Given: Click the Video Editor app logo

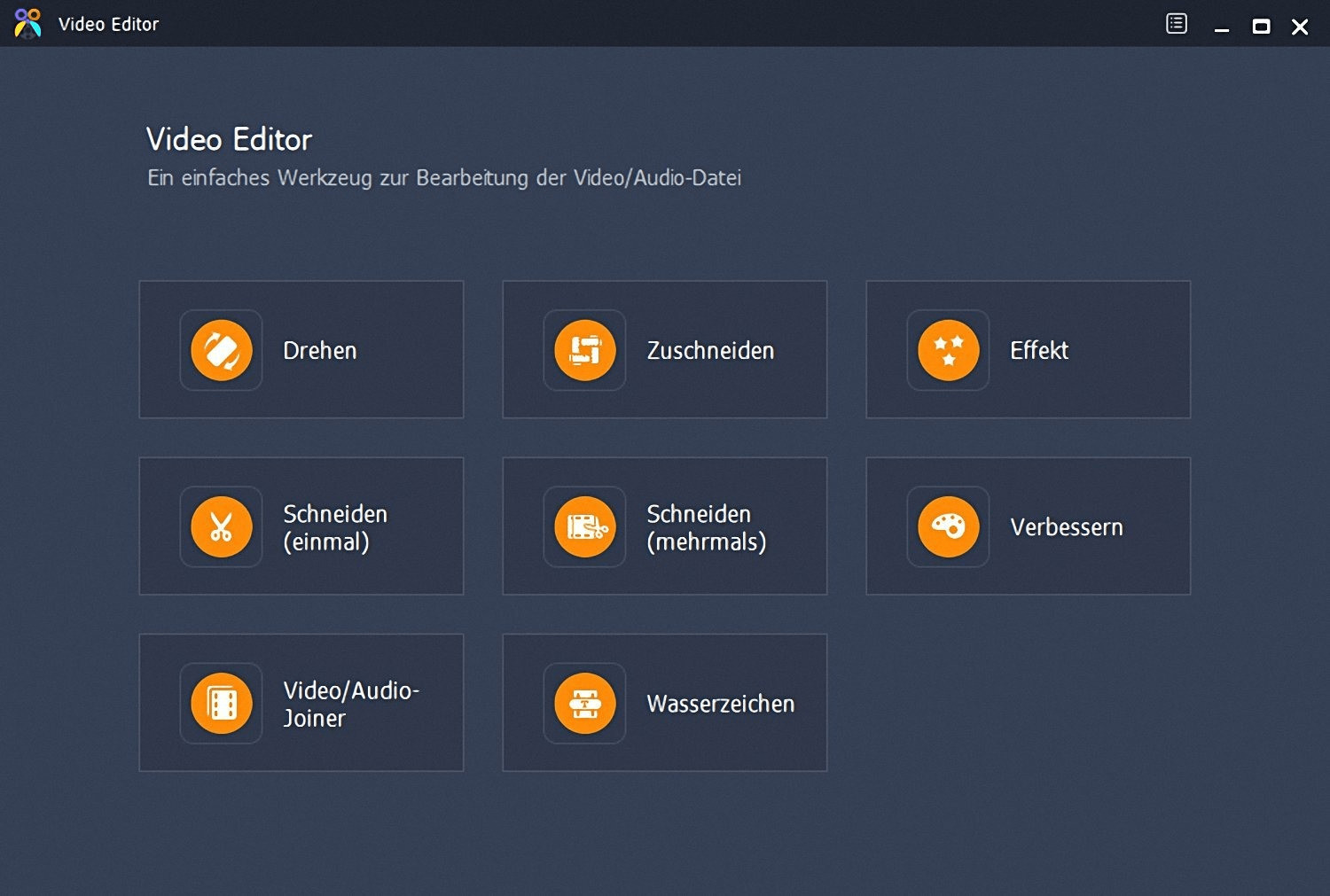Looking at the screenshot, I should (27, 24).
